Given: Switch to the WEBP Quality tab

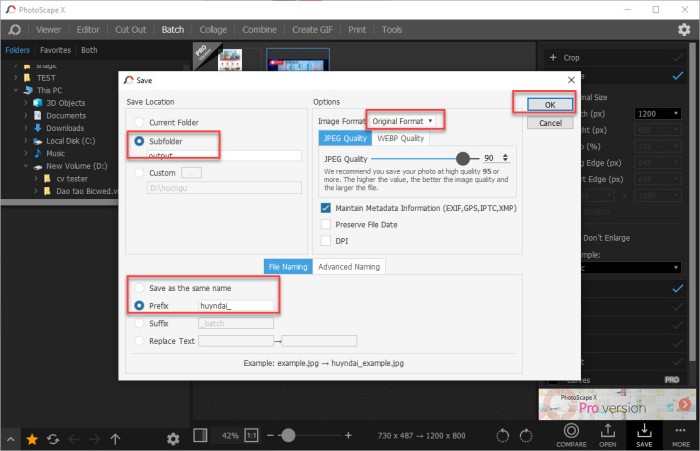Looking at the screenshot, I should pyautogui.click(x=400, y=138).
